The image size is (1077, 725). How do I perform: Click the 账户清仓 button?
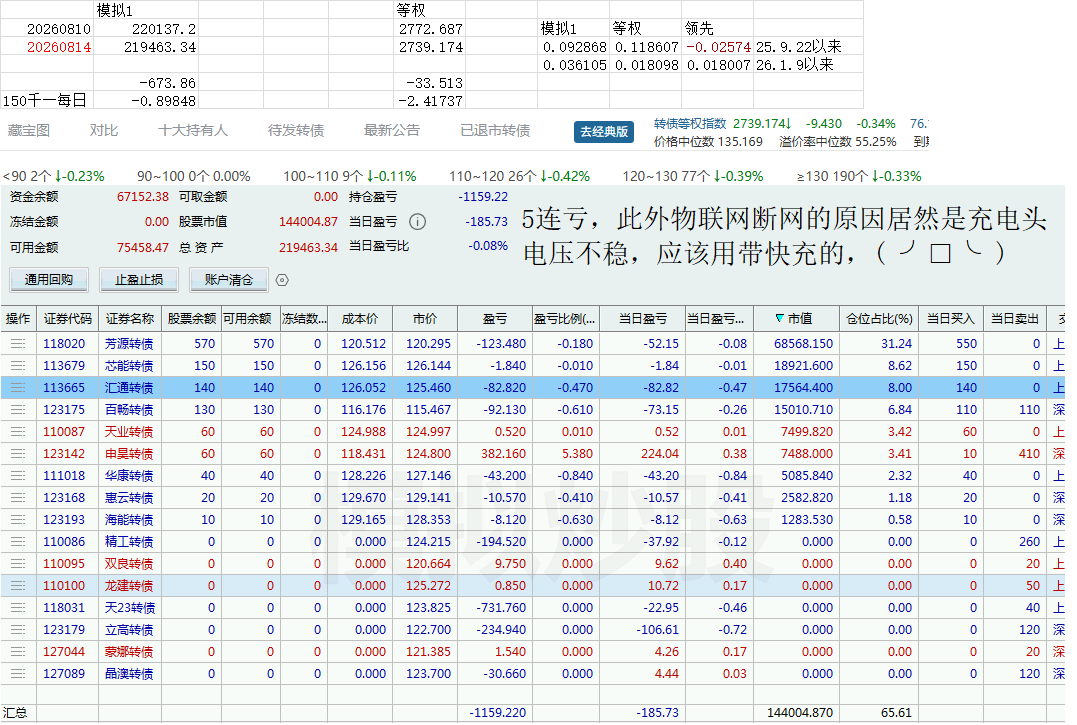click(229, 279)
